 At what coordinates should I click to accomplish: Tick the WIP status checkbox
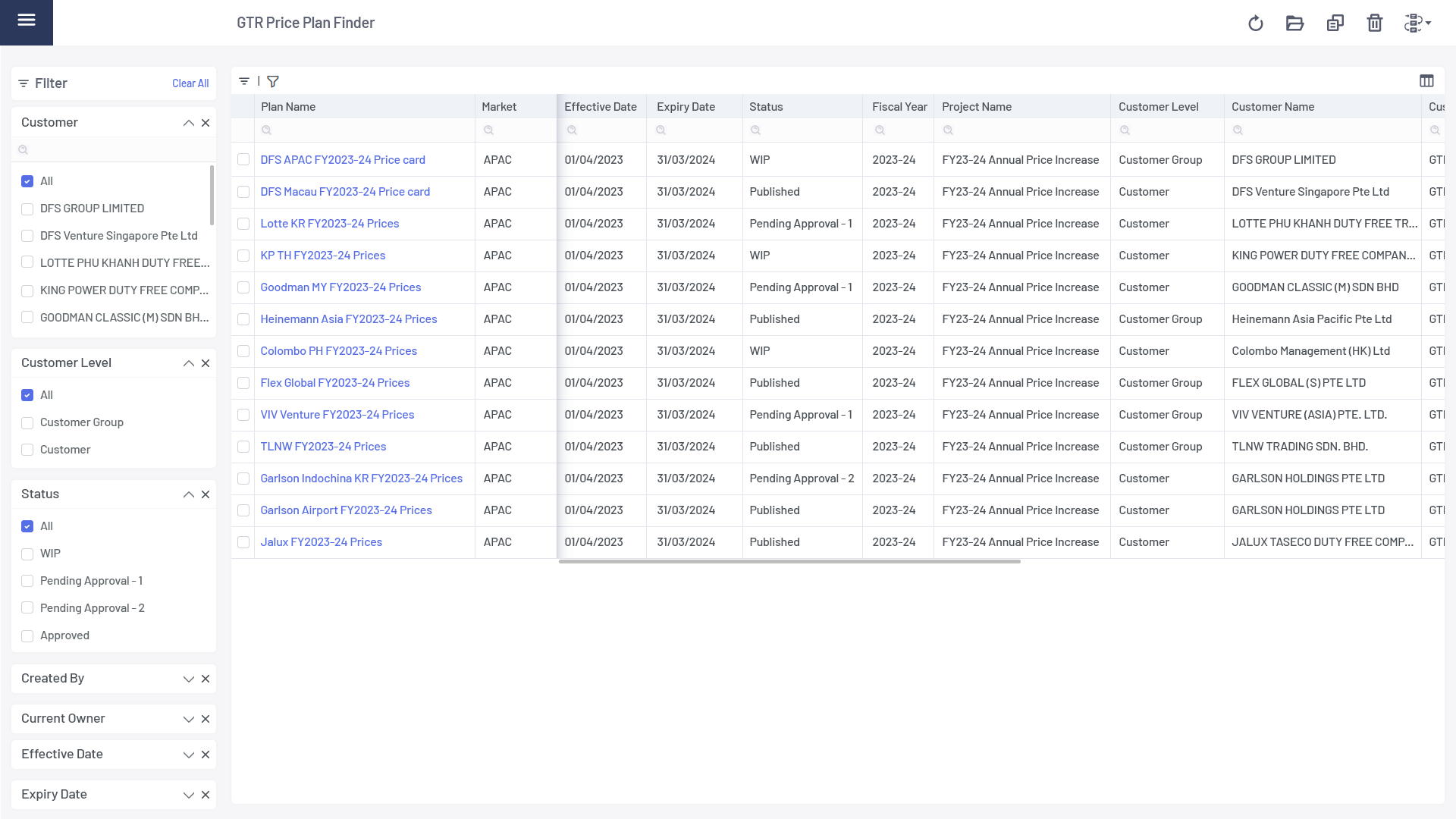point(27,554)
